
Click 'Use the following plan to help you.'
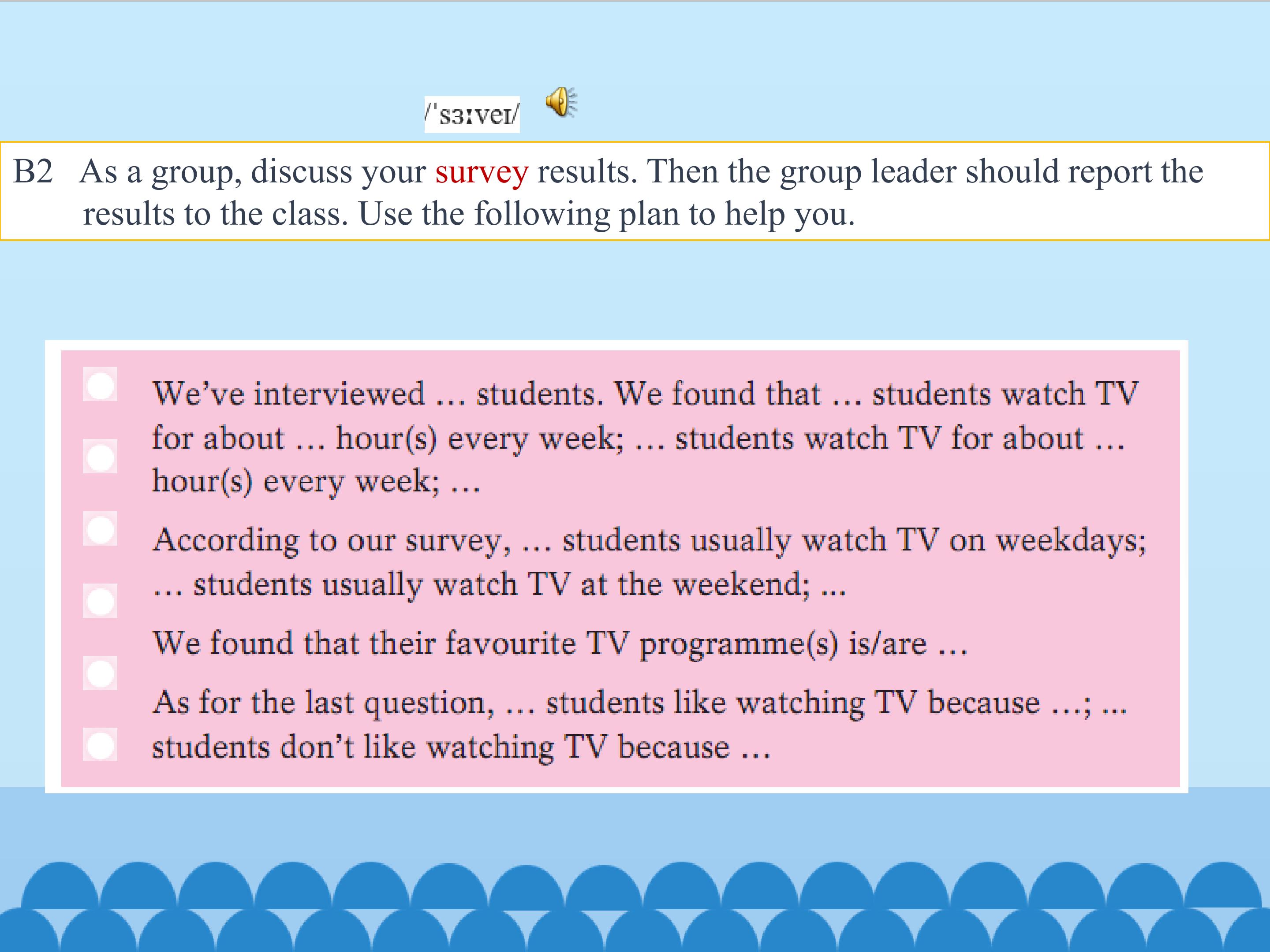(606, 215)
